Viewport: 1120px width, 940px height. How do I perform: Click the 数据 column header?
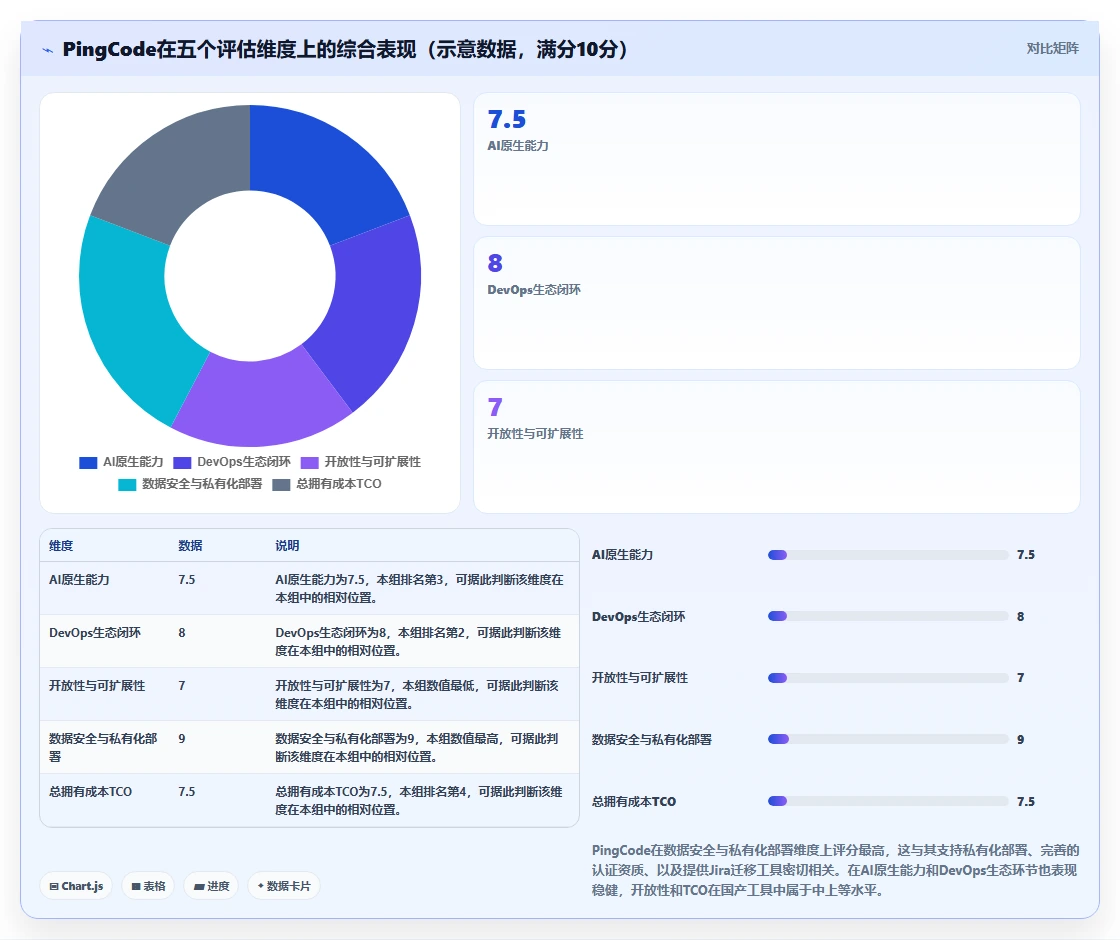pos(190,546)
